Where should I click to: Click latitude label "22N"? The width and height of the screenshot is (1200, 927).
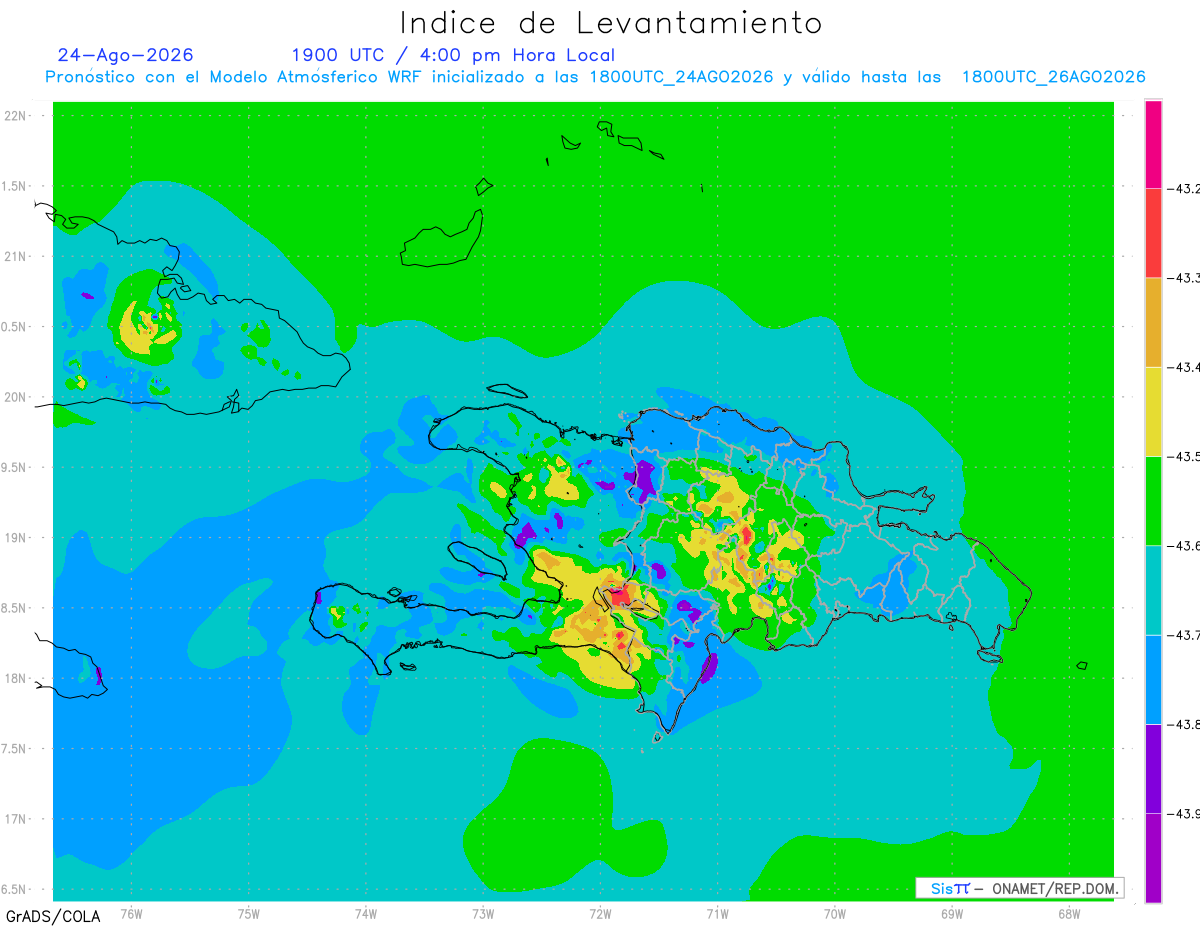(x=15, y=116)
